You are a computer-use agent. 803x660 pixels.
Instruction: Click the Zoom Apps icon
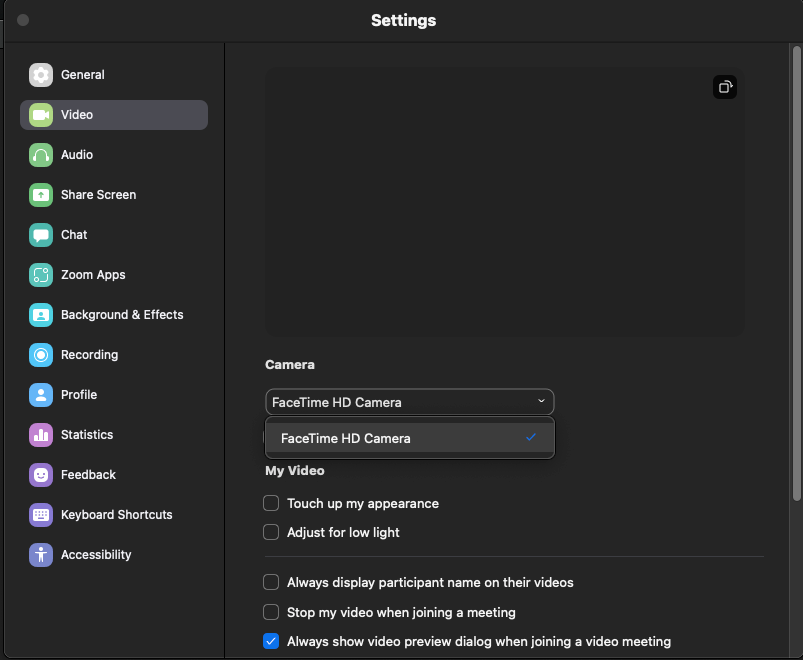pyautogui.click(x=41, y=275)
